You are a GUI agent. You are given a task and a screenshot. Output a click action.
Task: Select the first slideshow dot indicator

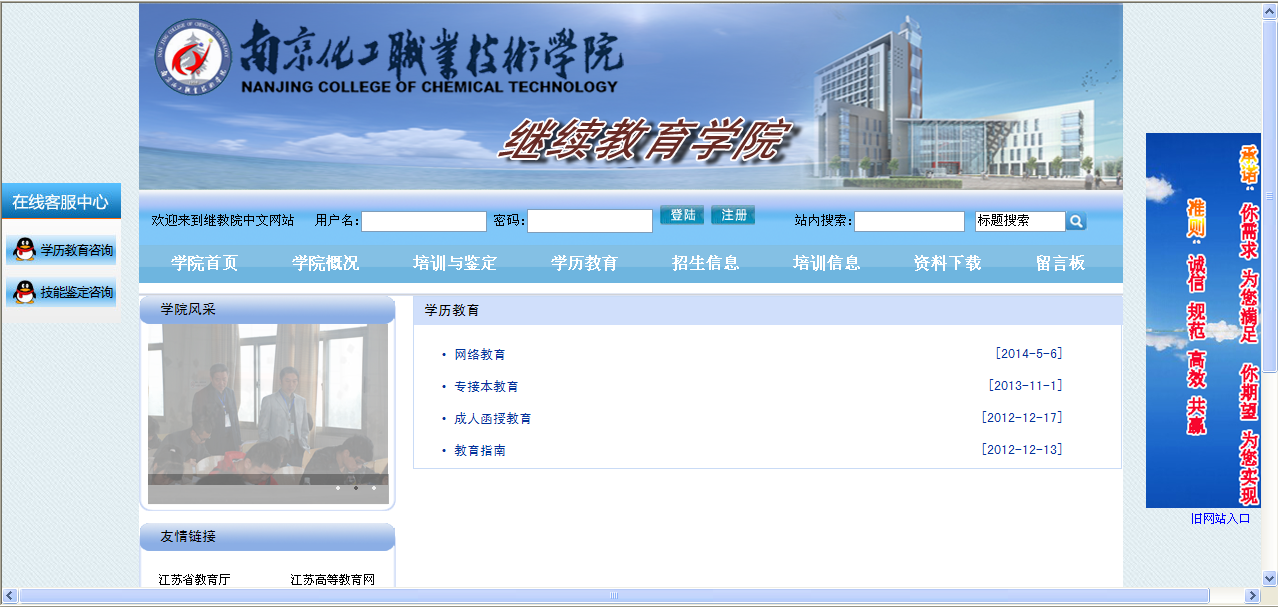tap(338, 488)
